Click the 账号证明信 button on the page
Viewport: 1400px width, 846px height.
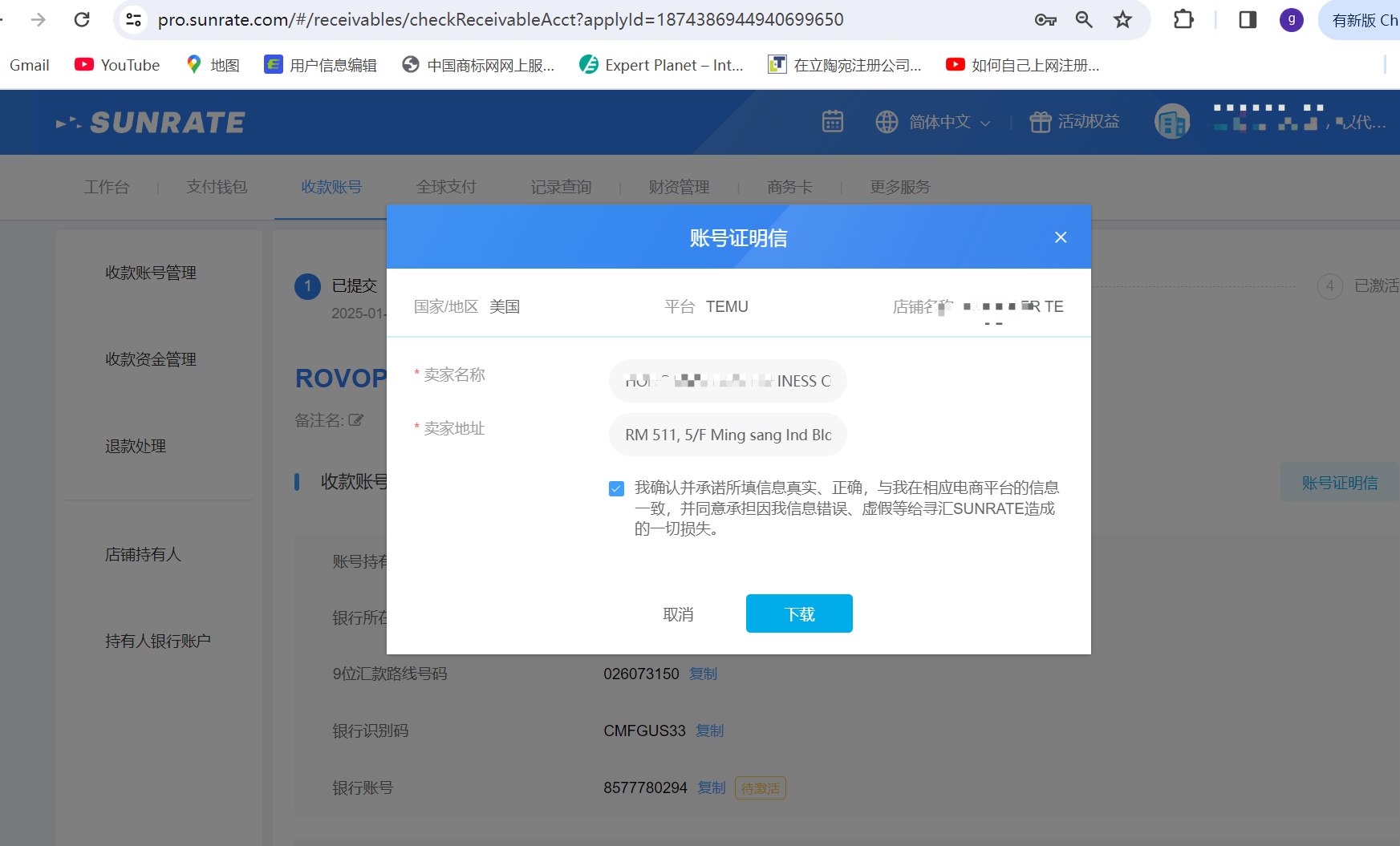click(1339, 483)
